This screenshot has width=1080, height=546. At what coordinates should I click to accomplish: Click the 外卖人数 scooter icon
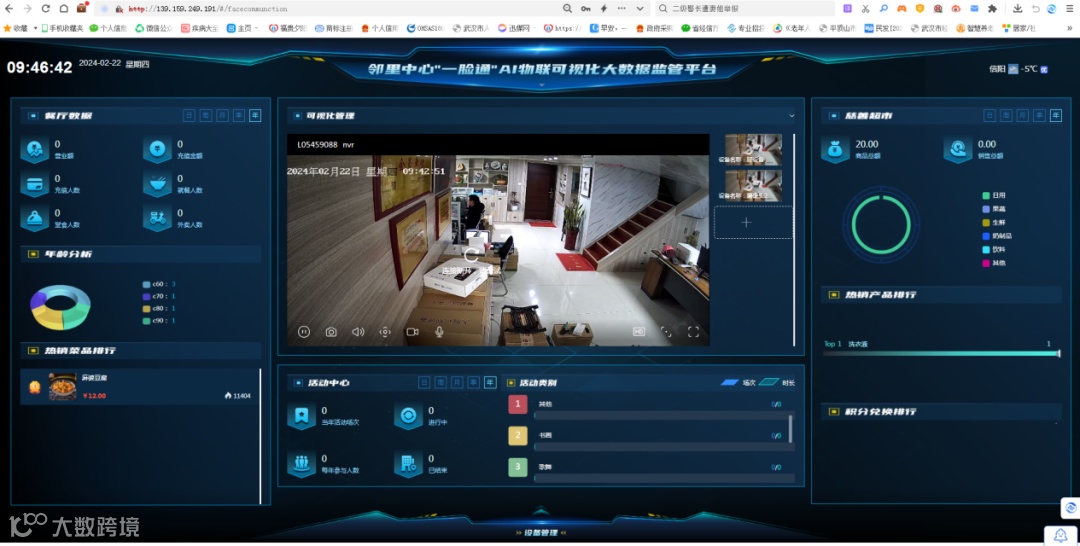click(157, 218)
